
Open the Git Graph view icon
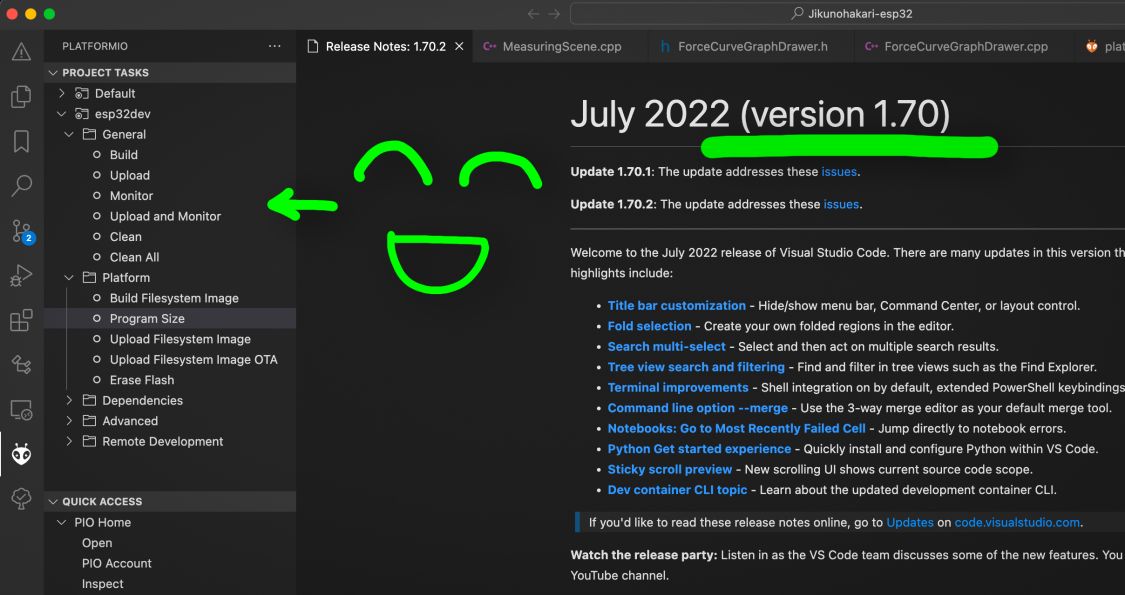coord(22,365)
